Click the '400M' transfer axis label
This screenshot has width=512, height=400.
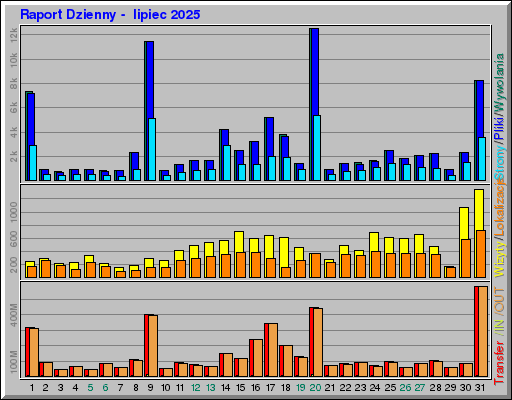click(x=14, y=315)
